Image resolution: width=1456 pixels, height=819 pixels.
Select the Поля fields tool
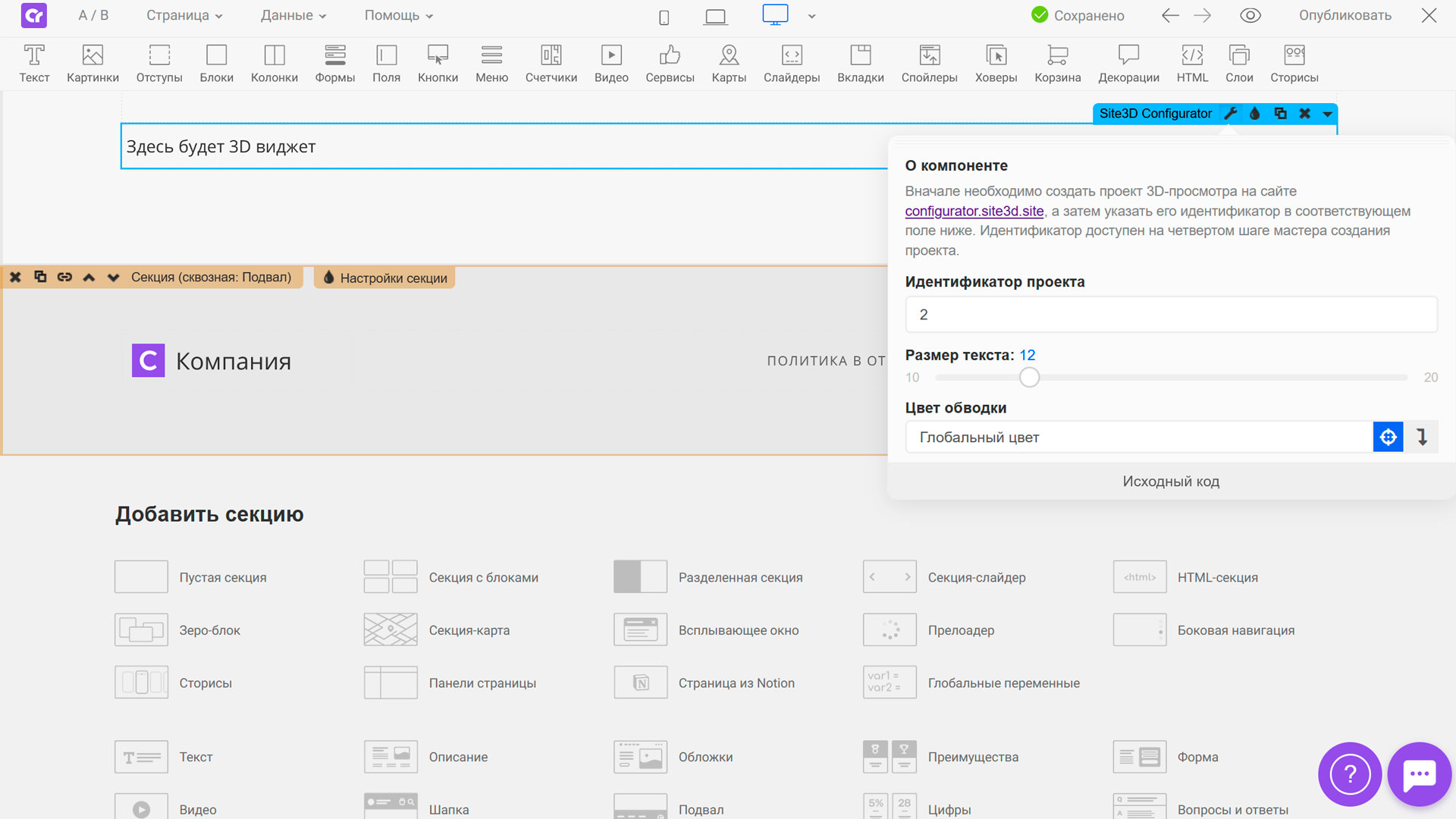386,64
